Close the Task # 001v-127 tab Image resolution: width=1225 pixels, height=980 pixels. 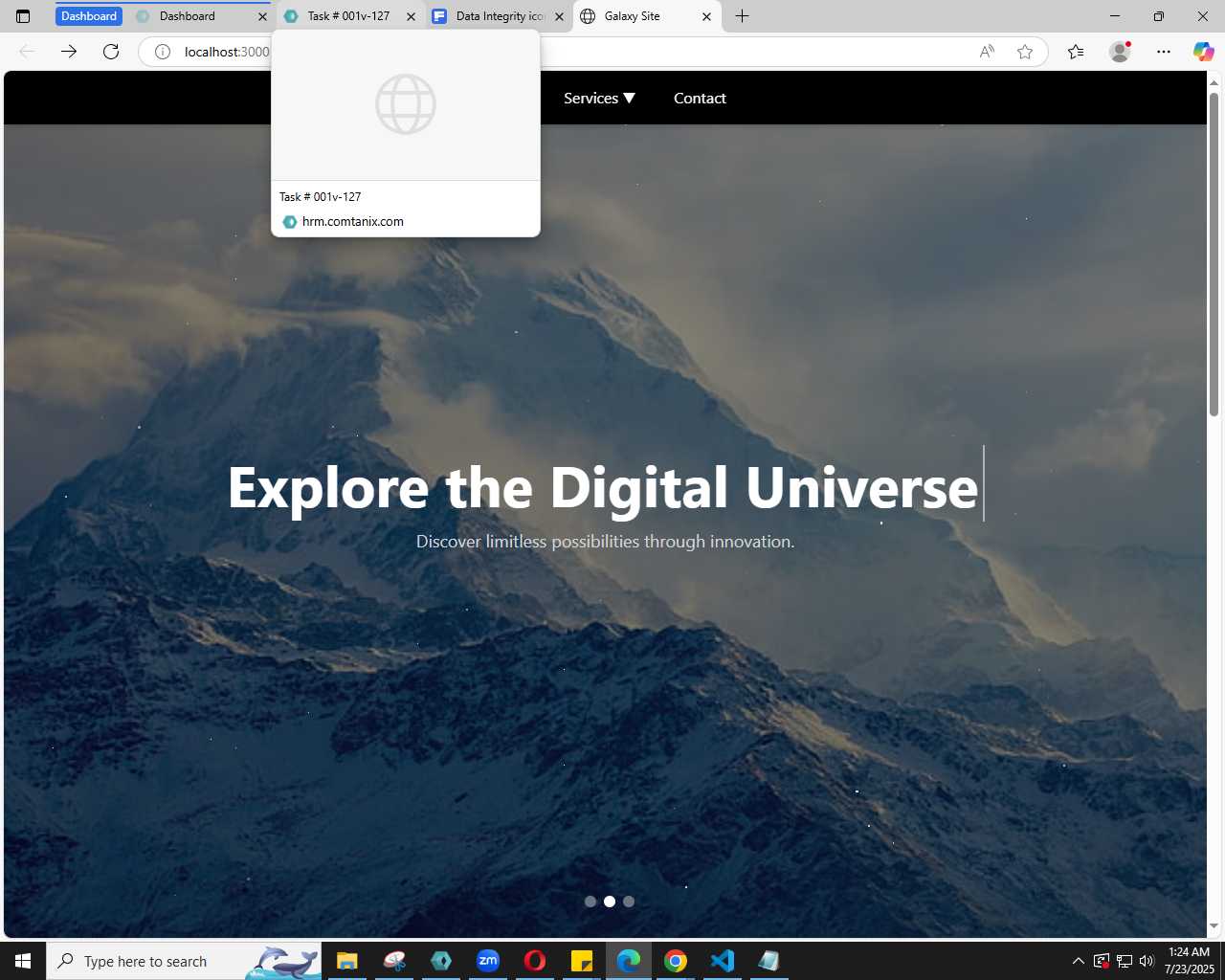coord(411,16)
